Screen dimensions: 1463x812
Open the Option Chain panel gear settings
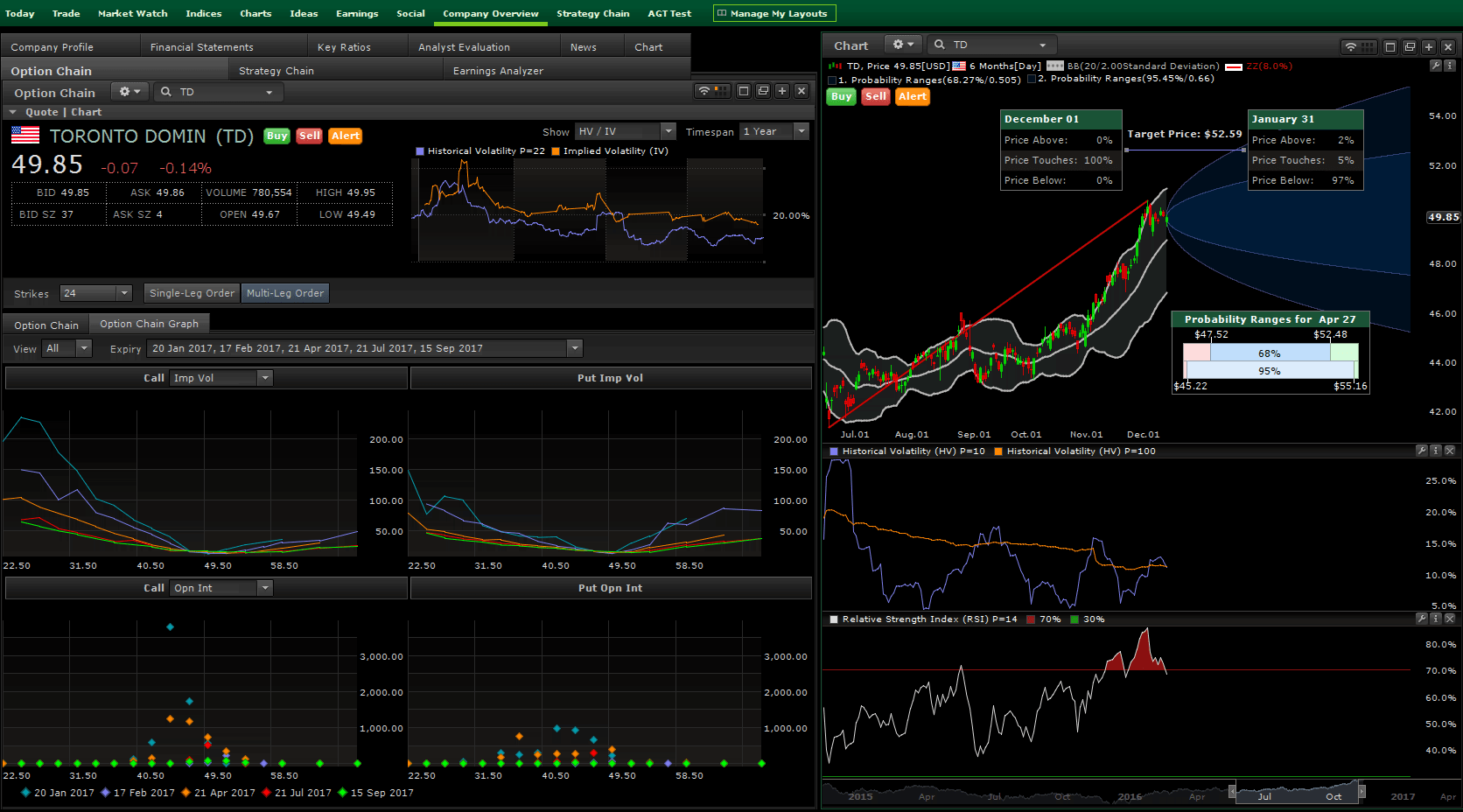tap(129, 92)
